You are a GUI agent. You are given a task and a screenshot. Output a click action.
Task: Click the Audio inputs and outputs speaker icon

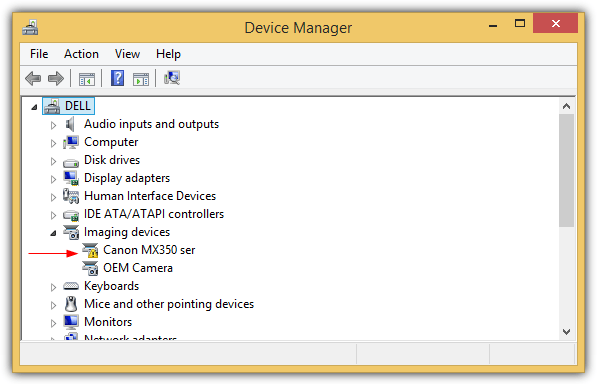(70, 124)
